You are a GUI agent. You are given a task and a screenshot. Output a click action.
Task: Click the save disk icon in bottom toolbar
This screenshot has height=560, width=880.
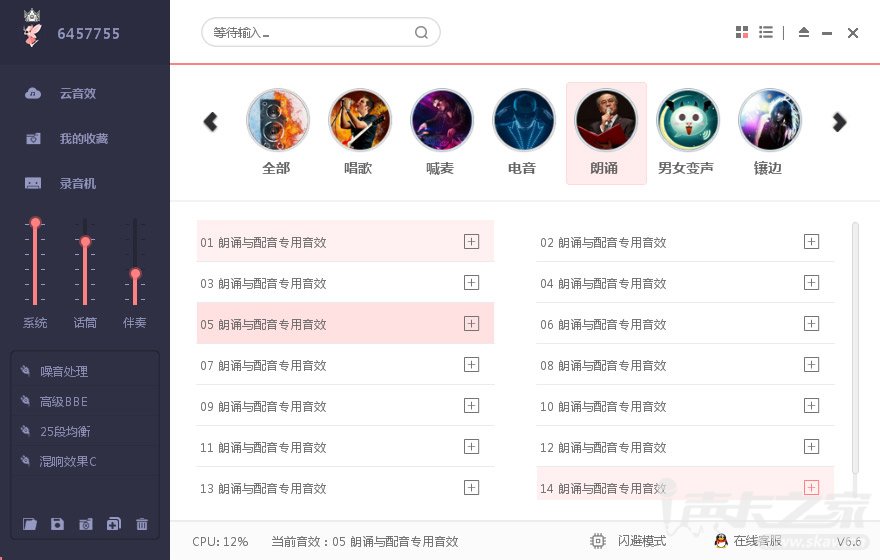(57, 524)
